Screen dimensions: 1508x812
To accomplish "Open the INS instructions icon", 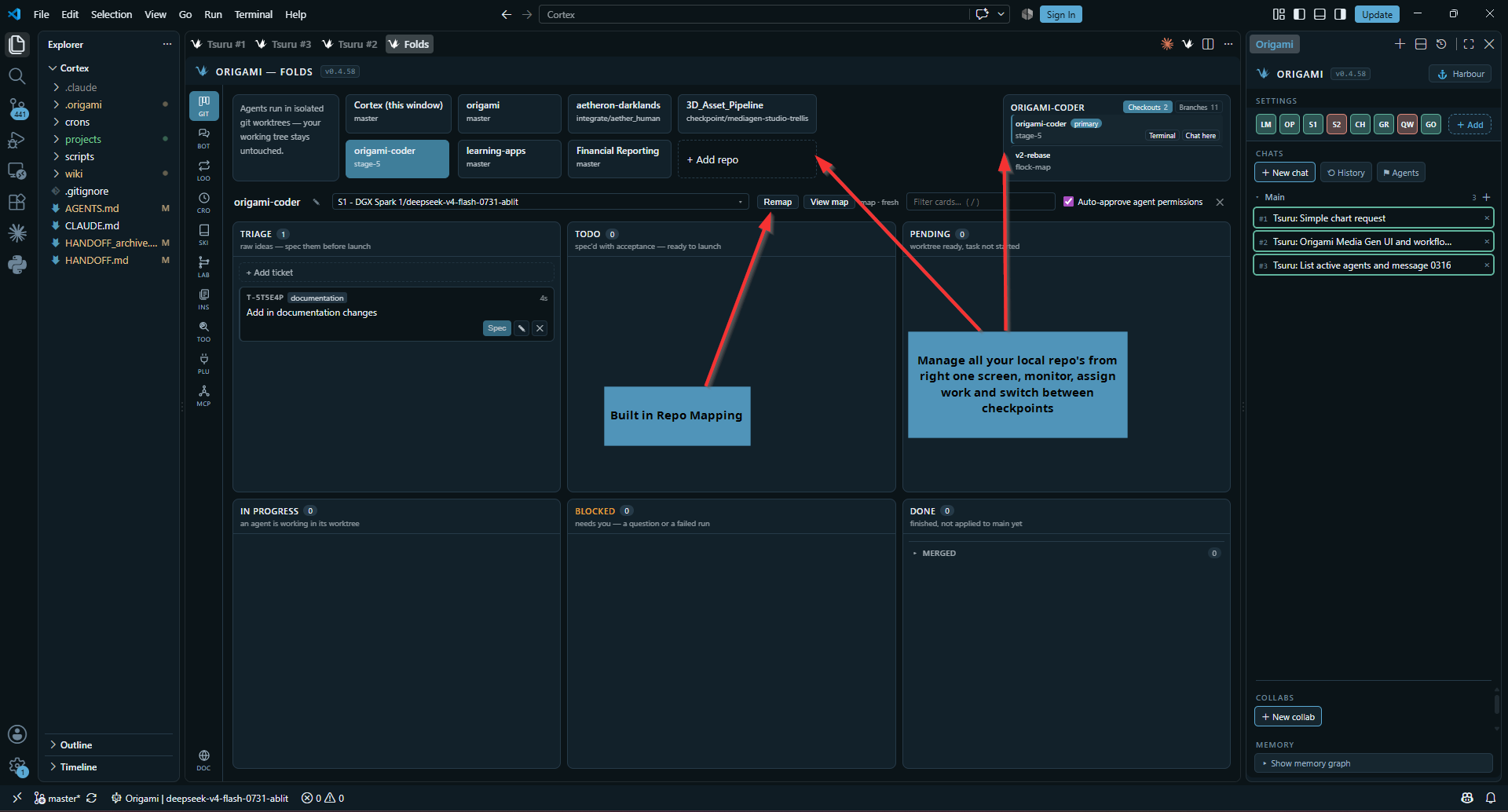I will (203, 299).
